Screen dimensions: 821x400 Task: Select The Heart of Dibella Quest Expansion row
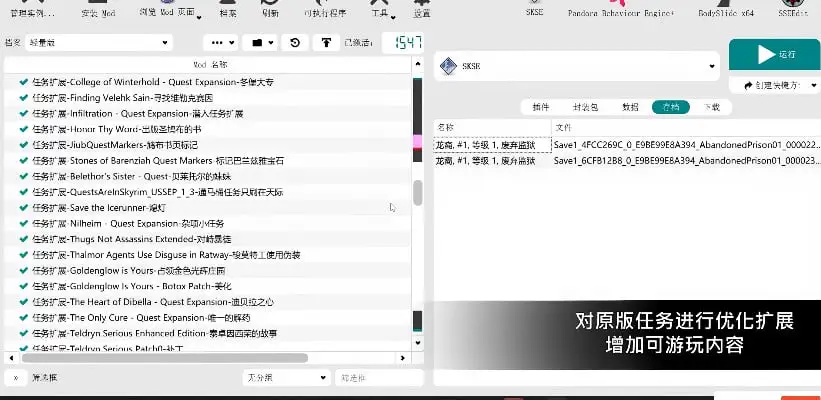click(x=207, y=302)
